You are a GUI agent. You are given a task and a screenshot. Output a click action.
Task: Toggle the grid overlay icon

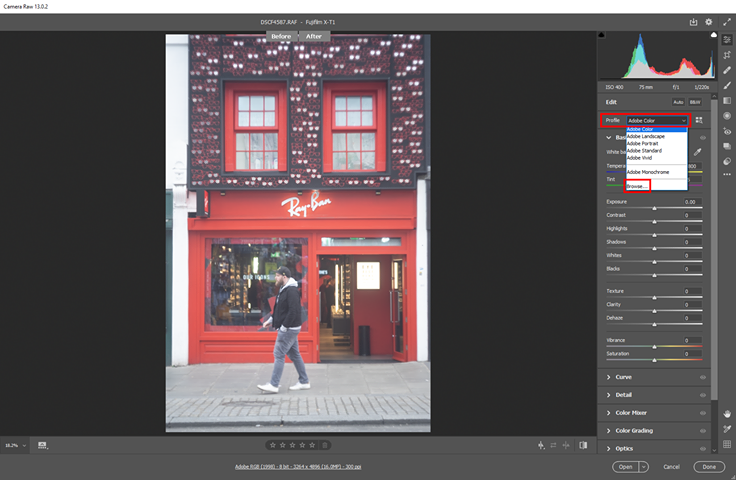pyautogui.click(x=727, y=444)
